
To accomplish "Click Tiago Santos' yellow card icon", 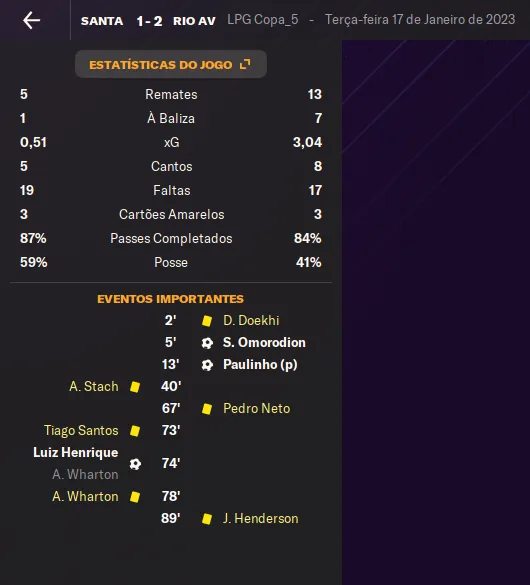I will tap(135, 431).
